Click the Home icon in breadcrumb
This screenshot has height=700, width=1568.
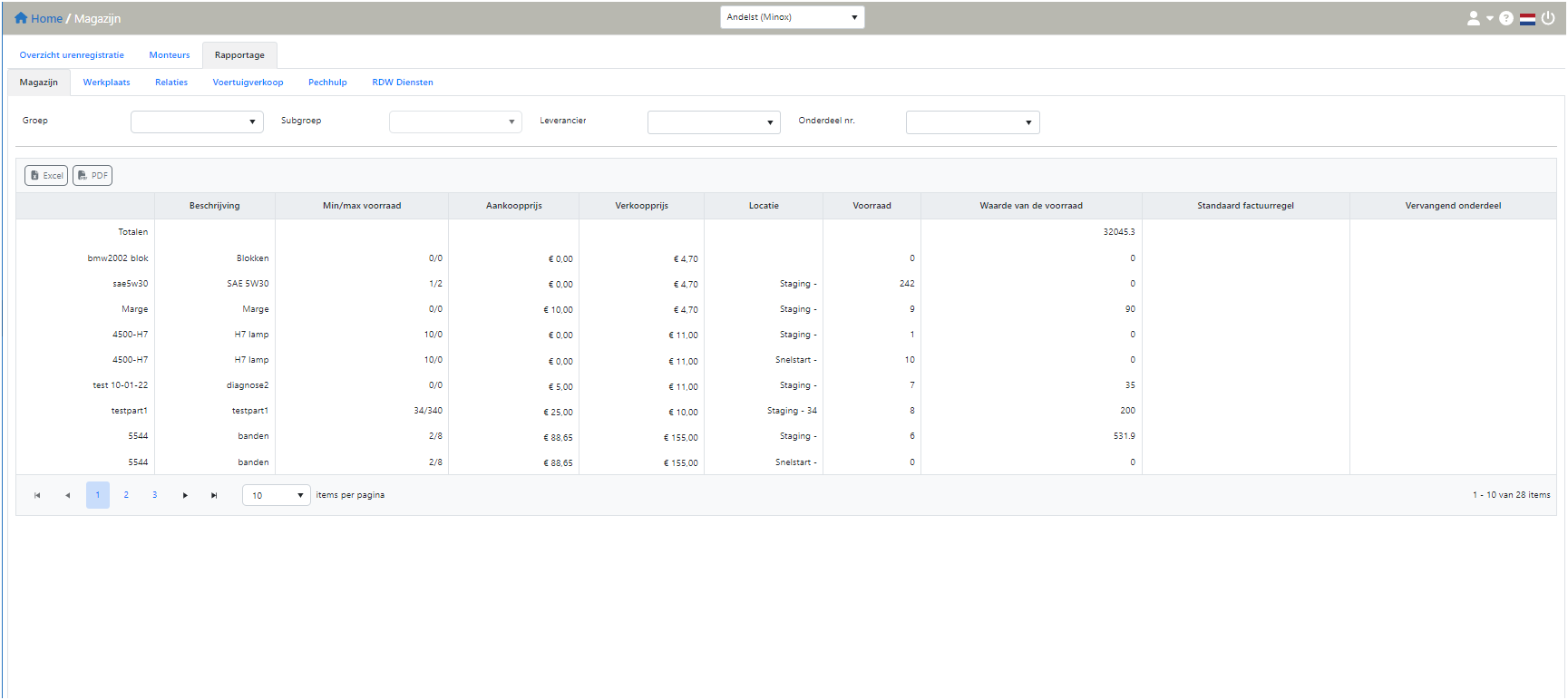tap(21, 18)
